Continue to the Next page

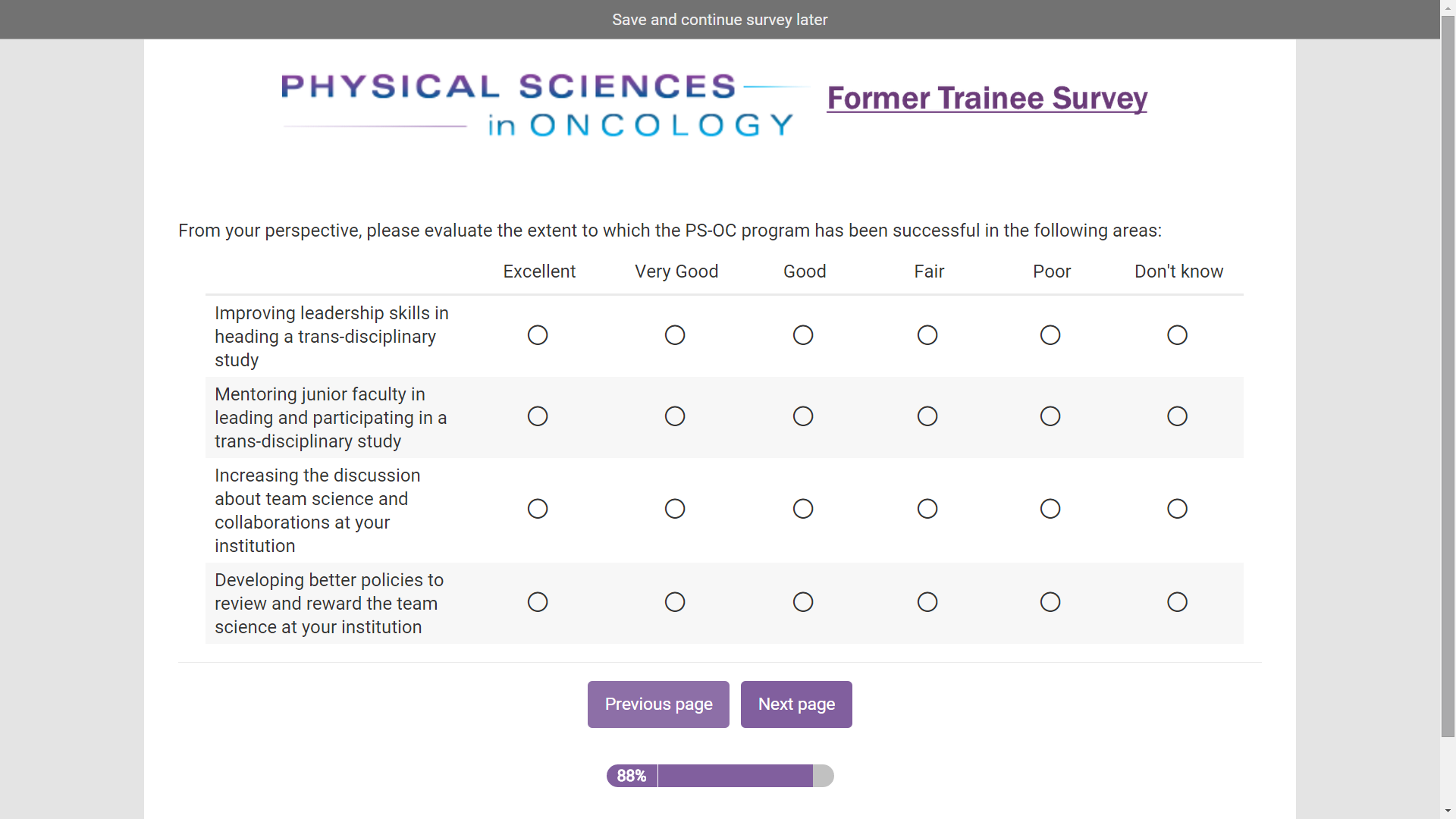(796, 704)
